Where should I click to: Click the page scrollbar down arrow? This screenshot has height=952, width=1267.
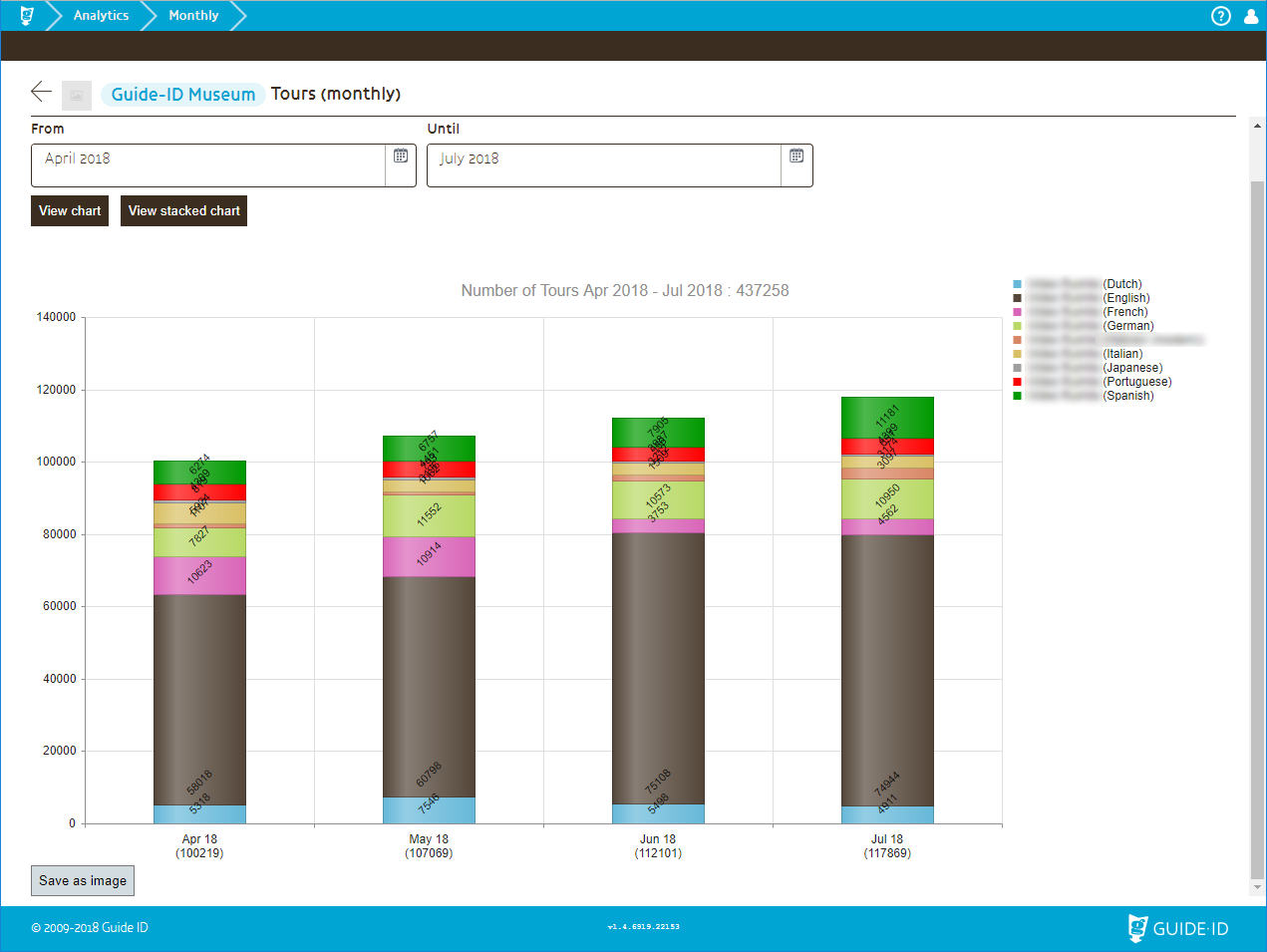click(1257, 887)
